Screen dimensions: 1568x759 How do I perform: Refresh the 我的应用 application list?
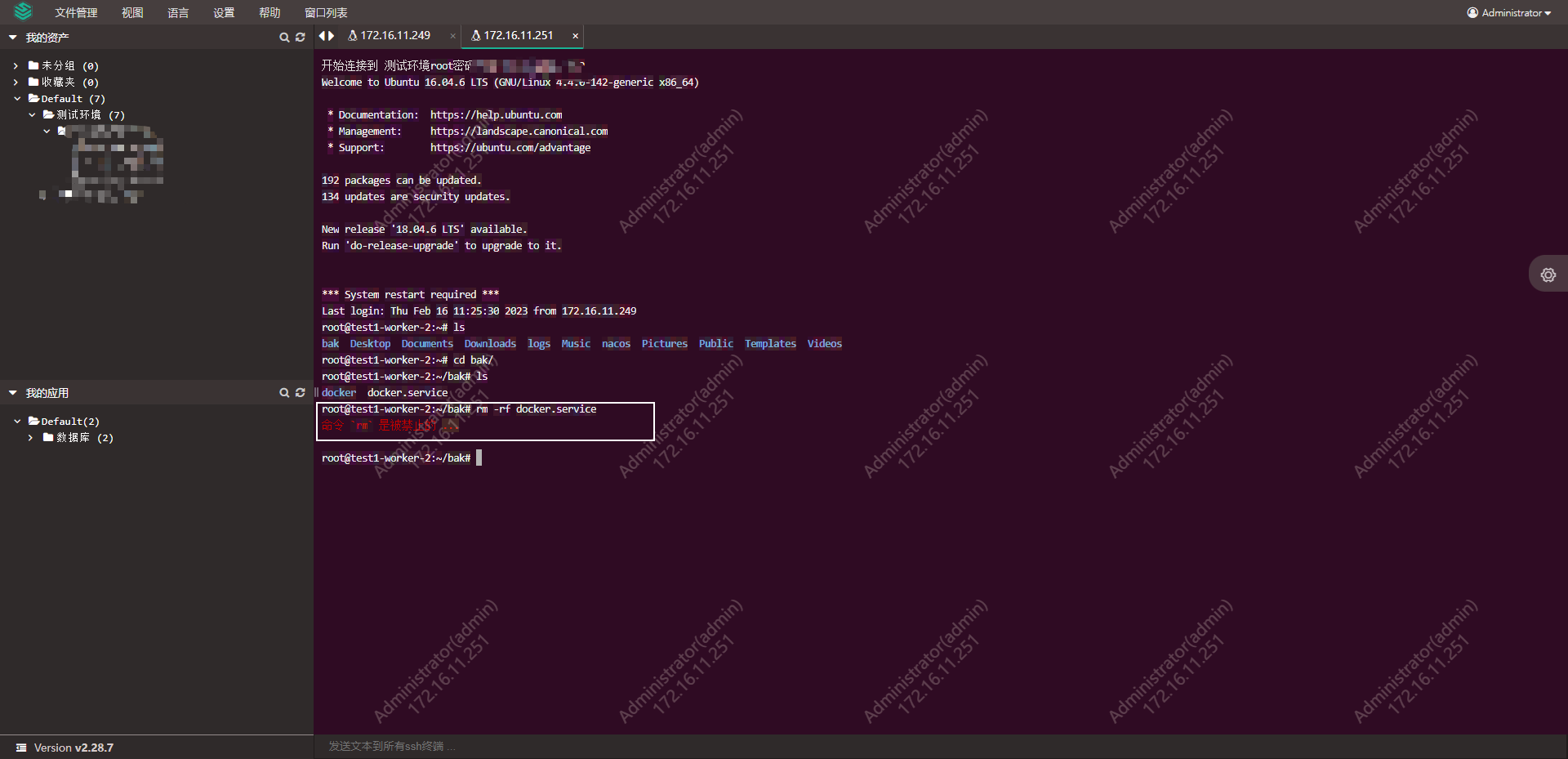300,392
